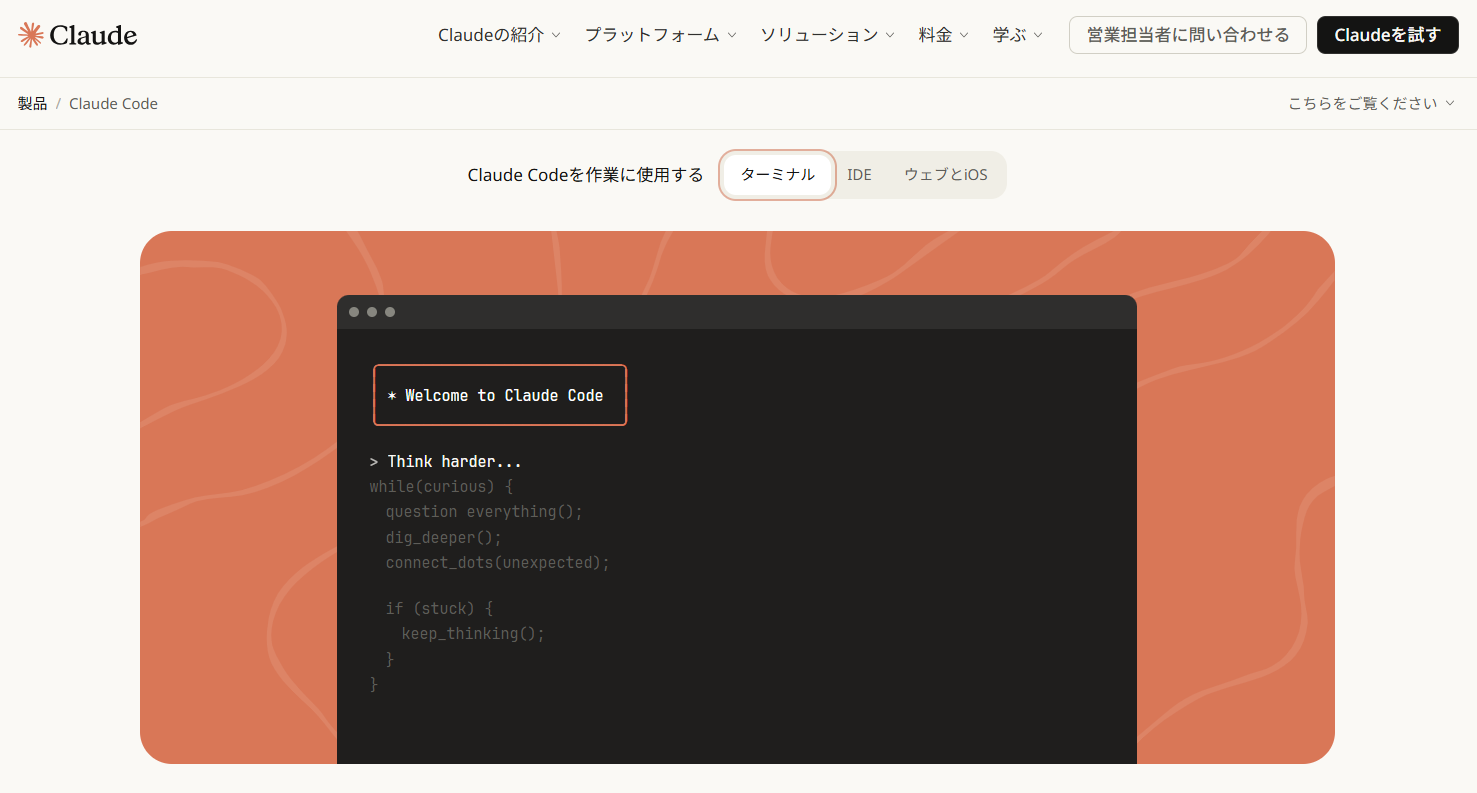Screen dimensions: 1477x793
Task: Open the こちらをご覧ください dropdown
Action: (x=1370, y=103)
